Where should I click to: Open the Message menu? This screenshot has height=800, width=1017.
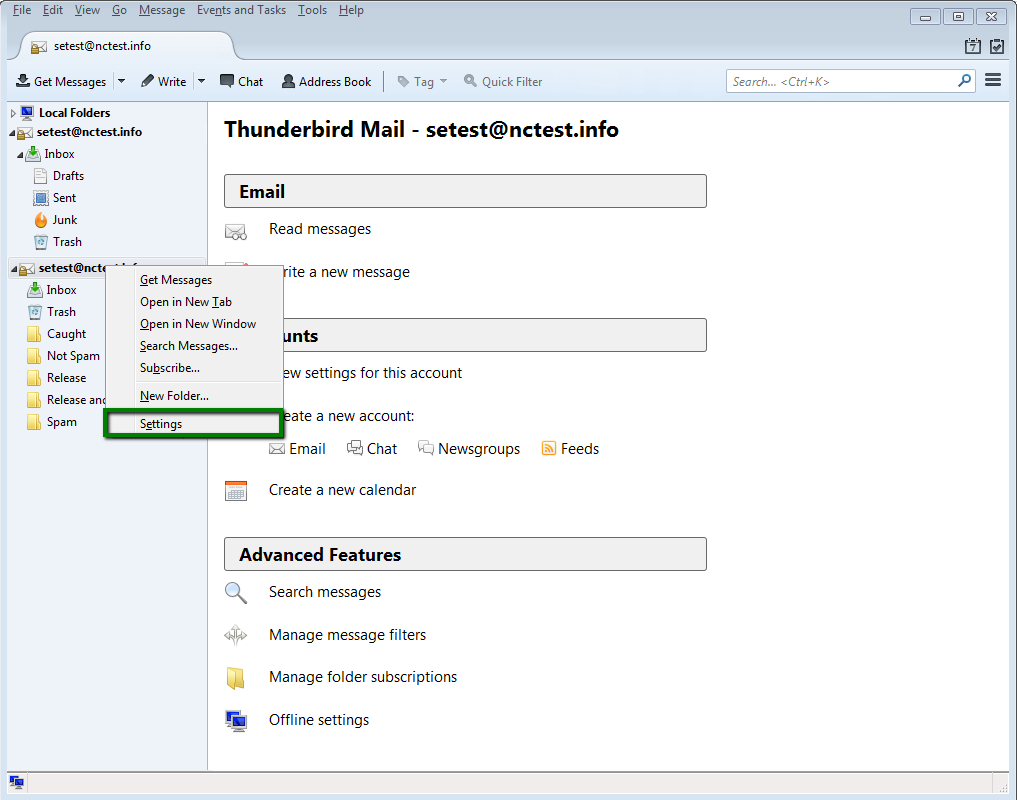pos(162,10)
